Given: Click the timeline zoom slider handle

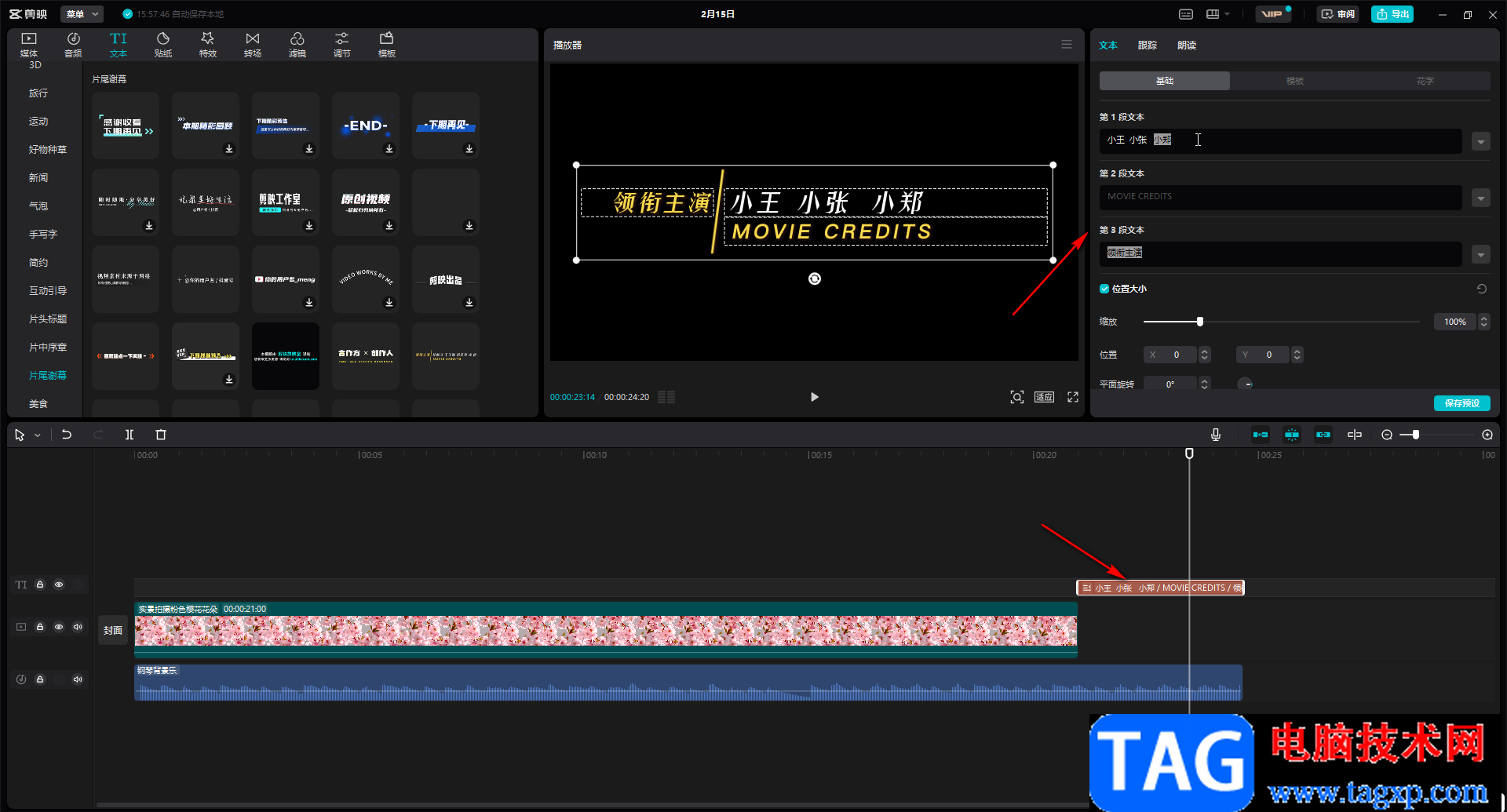Looking at the screenshot, I should [1416, 435].
